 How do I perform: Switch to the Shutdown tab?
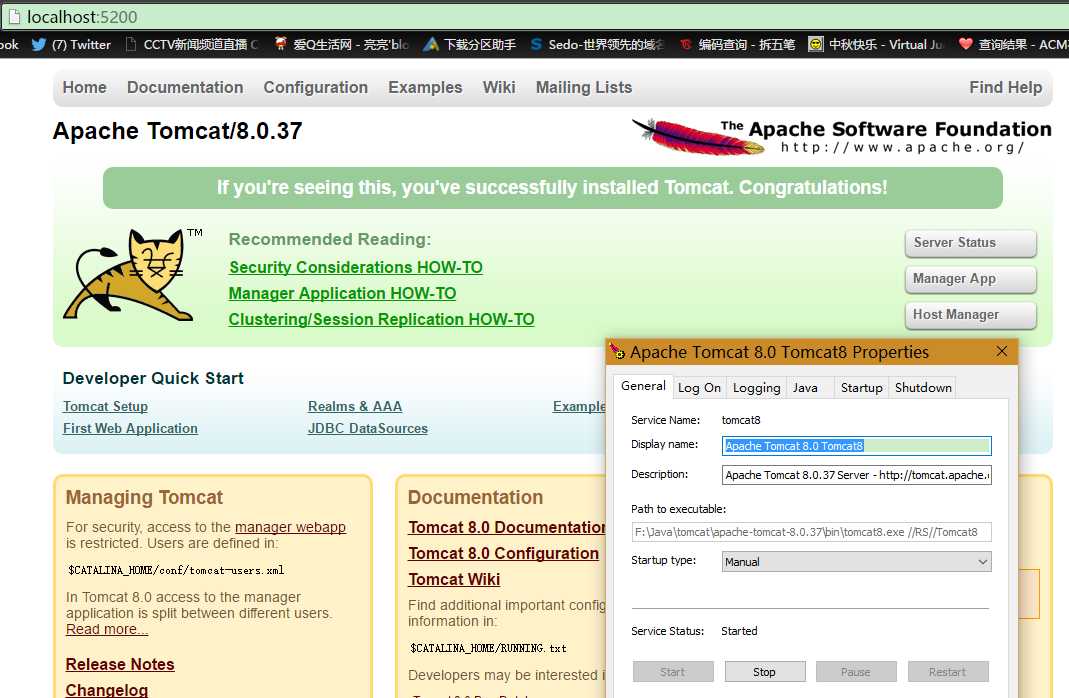[x=923, y=387]
